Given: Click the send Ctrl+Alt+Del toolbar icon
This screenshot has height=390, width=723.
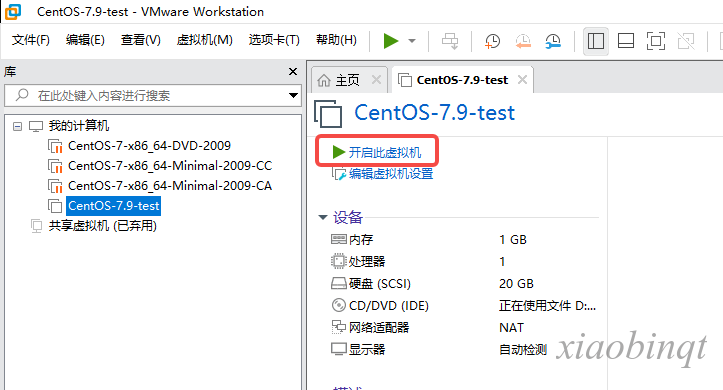Looking at the screenshot, I should coord(450,41).
